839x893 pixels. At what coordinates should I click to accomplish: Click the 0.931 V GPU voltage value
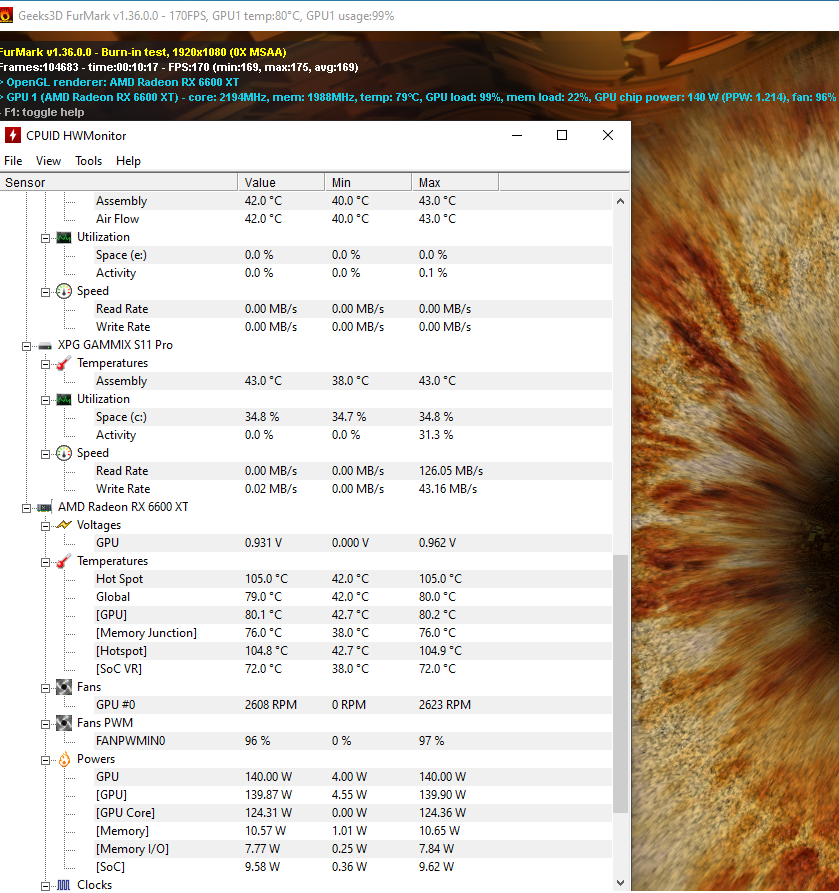point(263,543)
